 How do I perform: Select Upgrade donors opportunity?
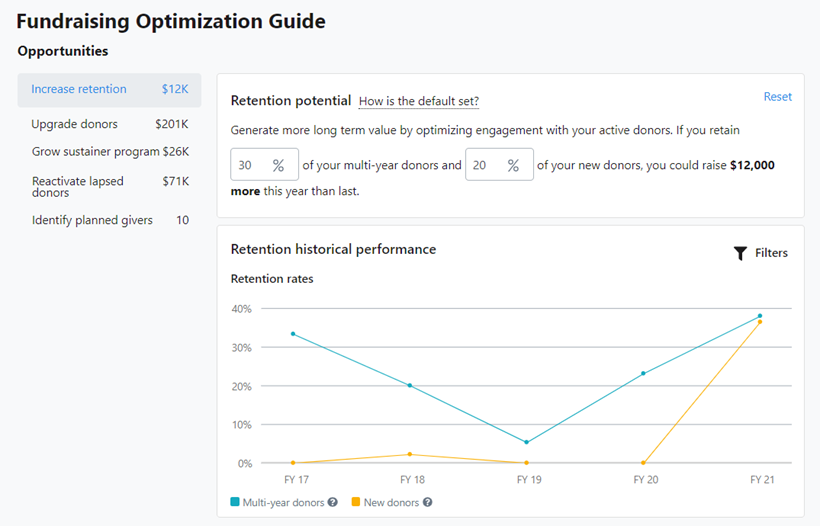(x=109, y=124)
